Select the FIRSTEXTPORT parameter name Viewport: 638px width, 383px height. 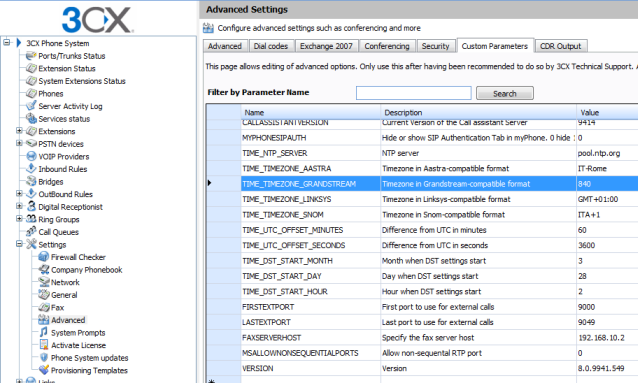311,307
